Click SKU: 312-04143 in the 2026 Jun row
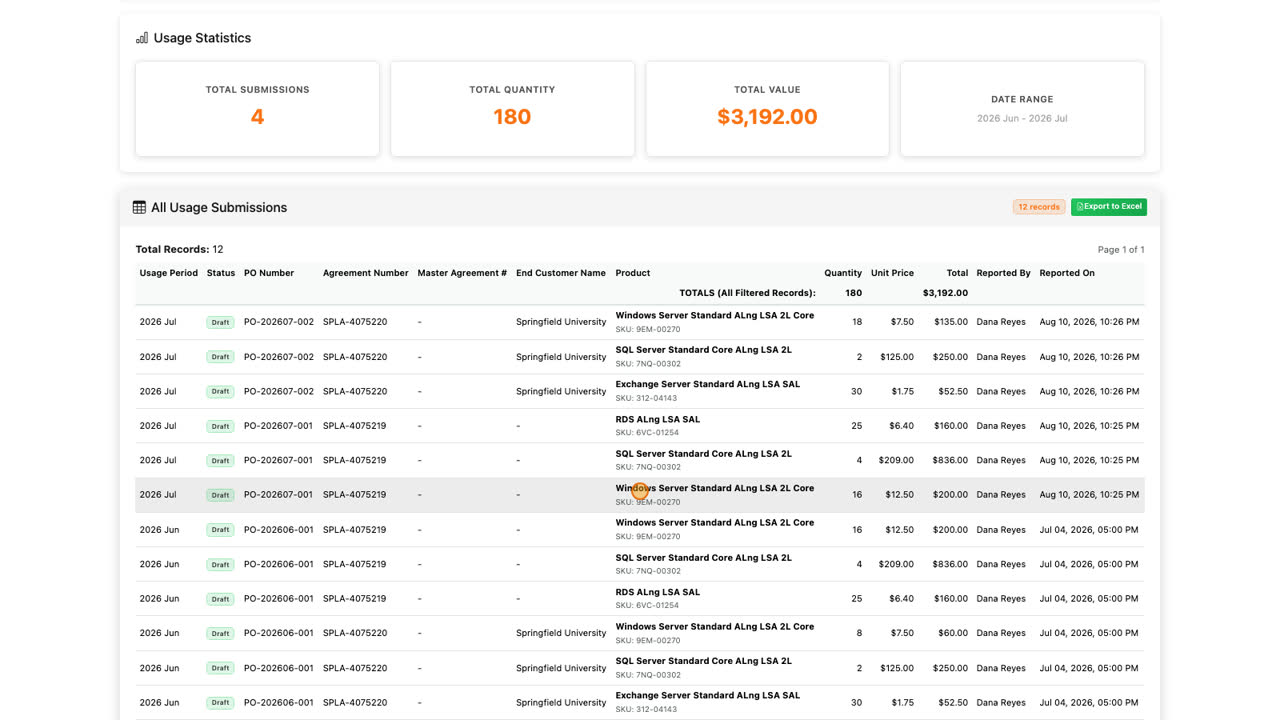This screenshot has width=1280, height=720. 647,710
